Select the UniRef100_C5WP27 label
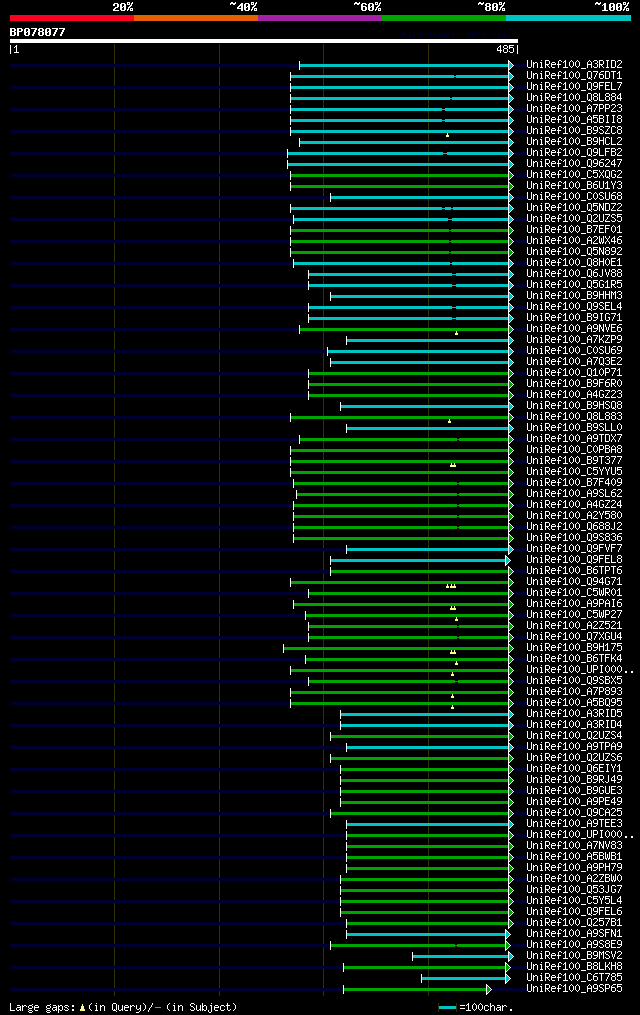The height and width of the screenshot is (1015, 640). (575, 615)
